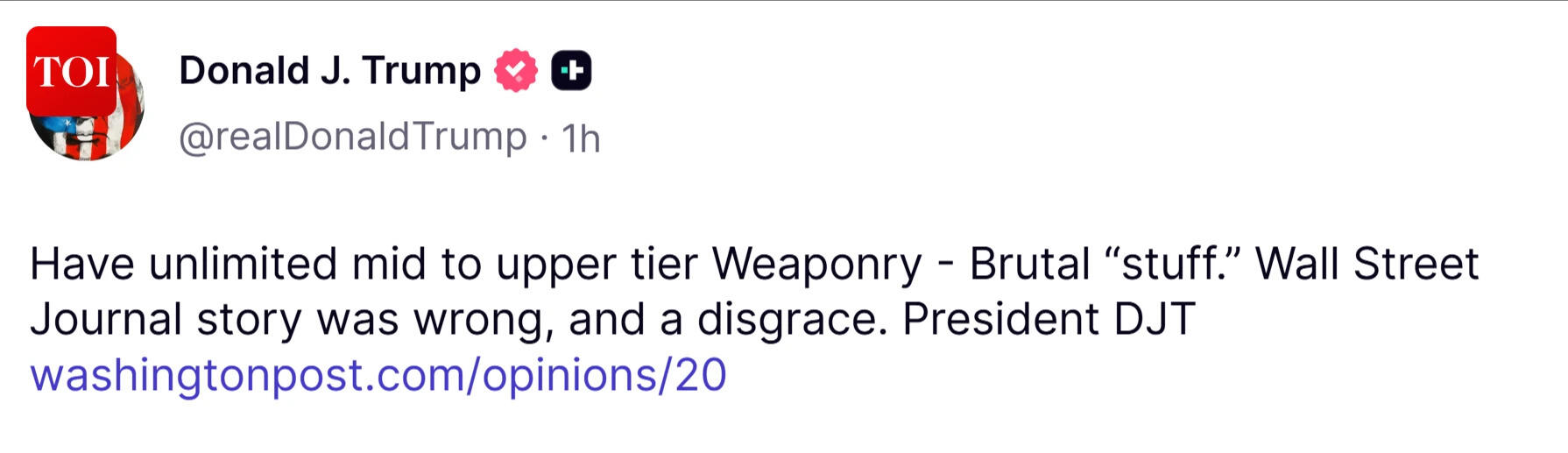Click the word "unlimited" in the post
1568x453 pixels.
click(243, 264)
